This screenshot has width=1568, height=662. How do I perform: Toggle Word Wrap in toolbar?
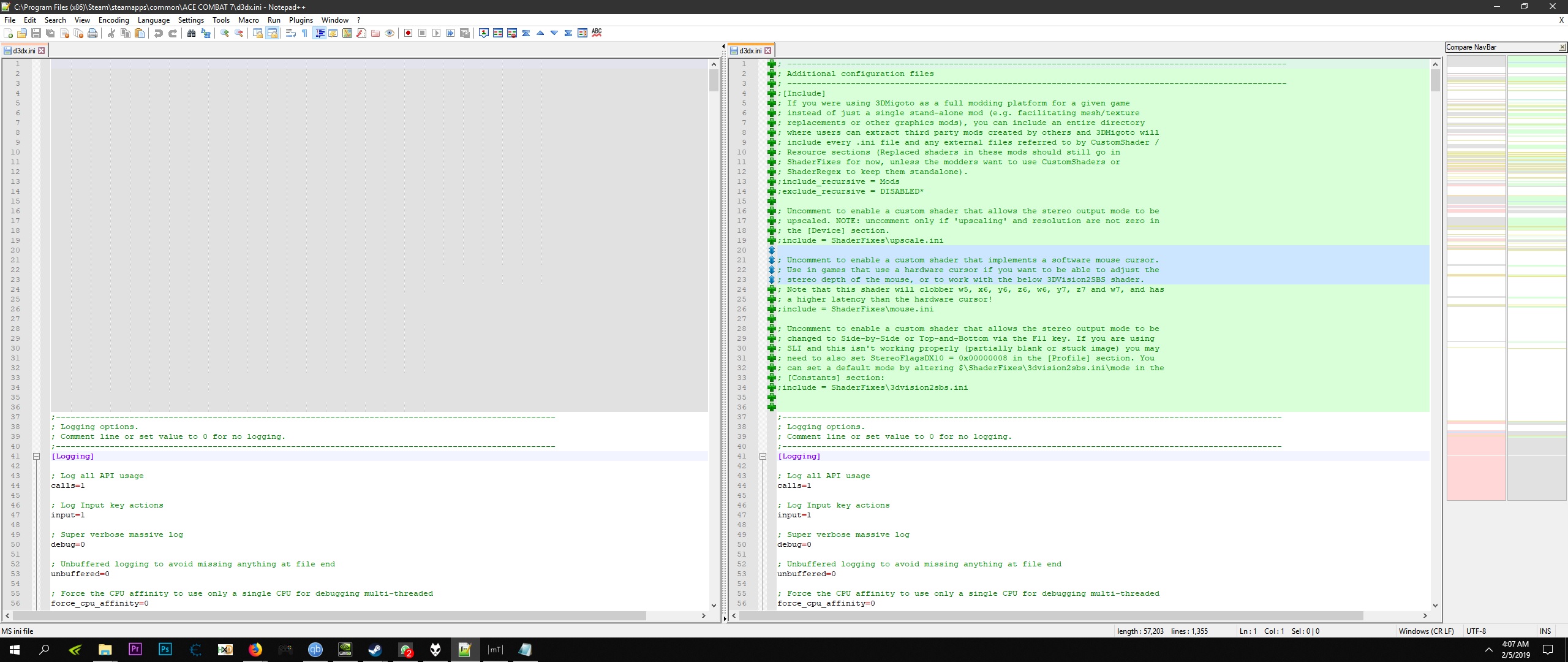(291, 33)
